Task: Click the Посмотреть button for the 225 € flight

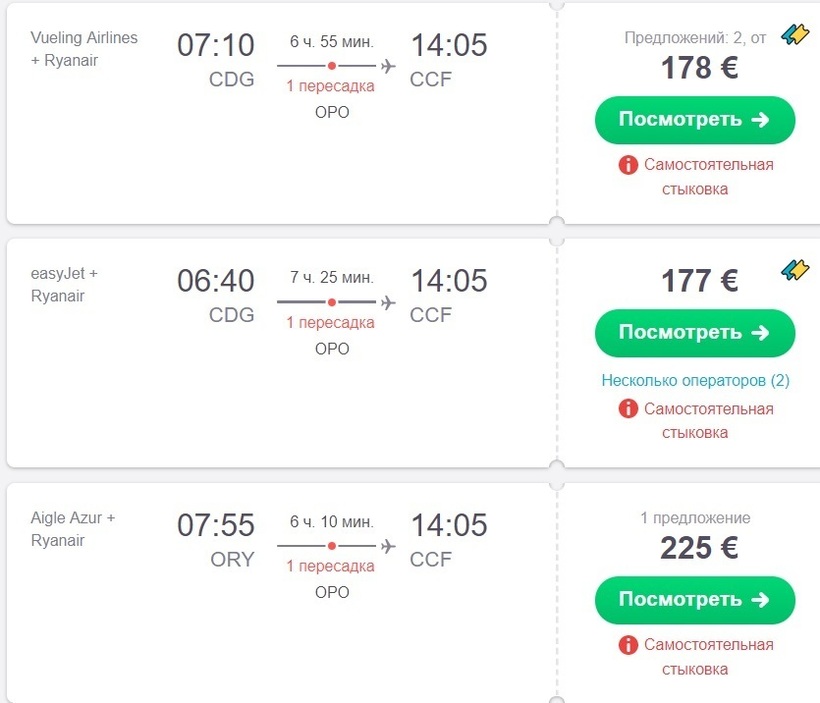Action: 694,599
